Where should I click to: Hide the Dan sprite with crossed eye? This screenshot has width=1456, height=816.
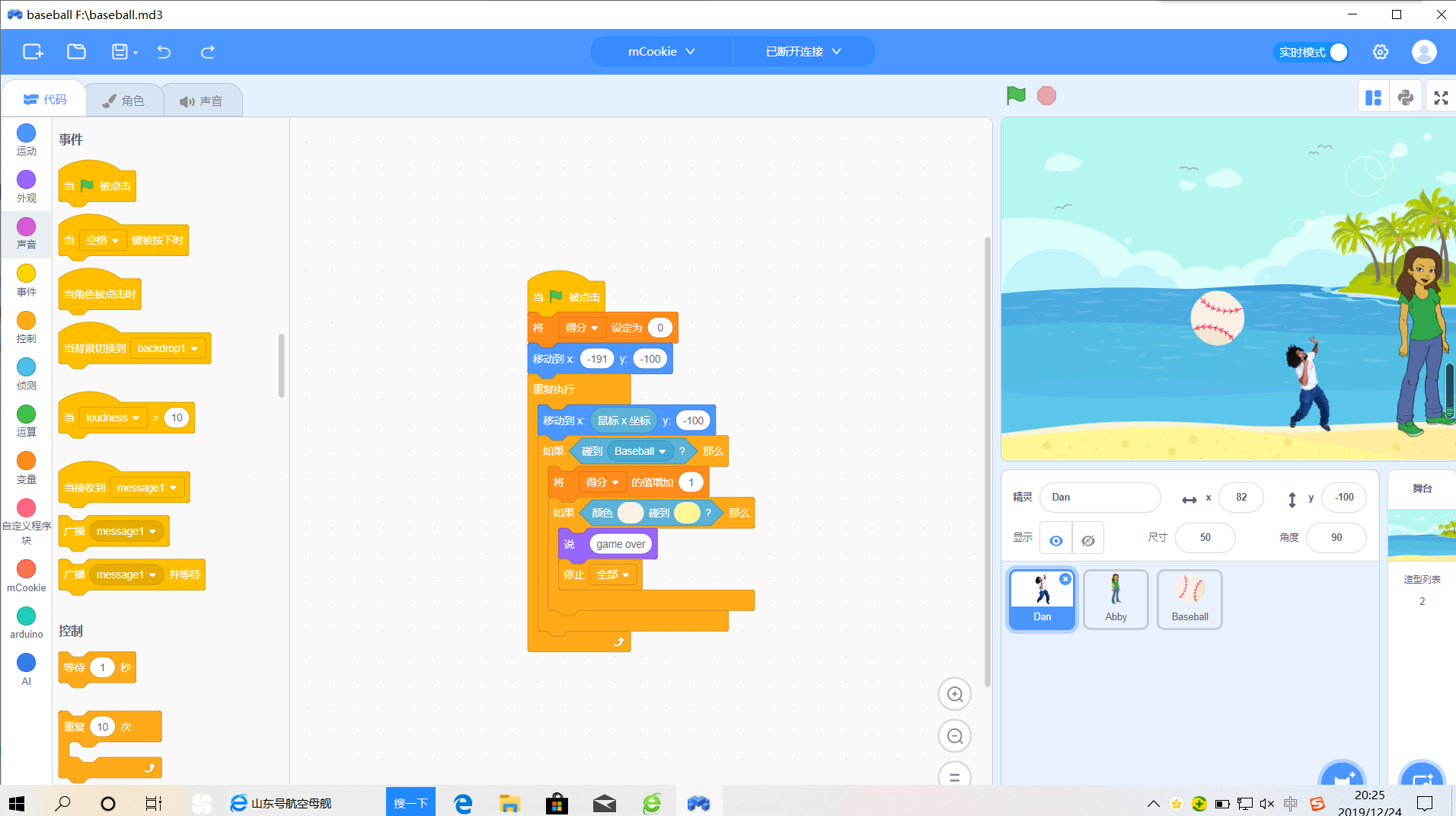coord(1088,540)
